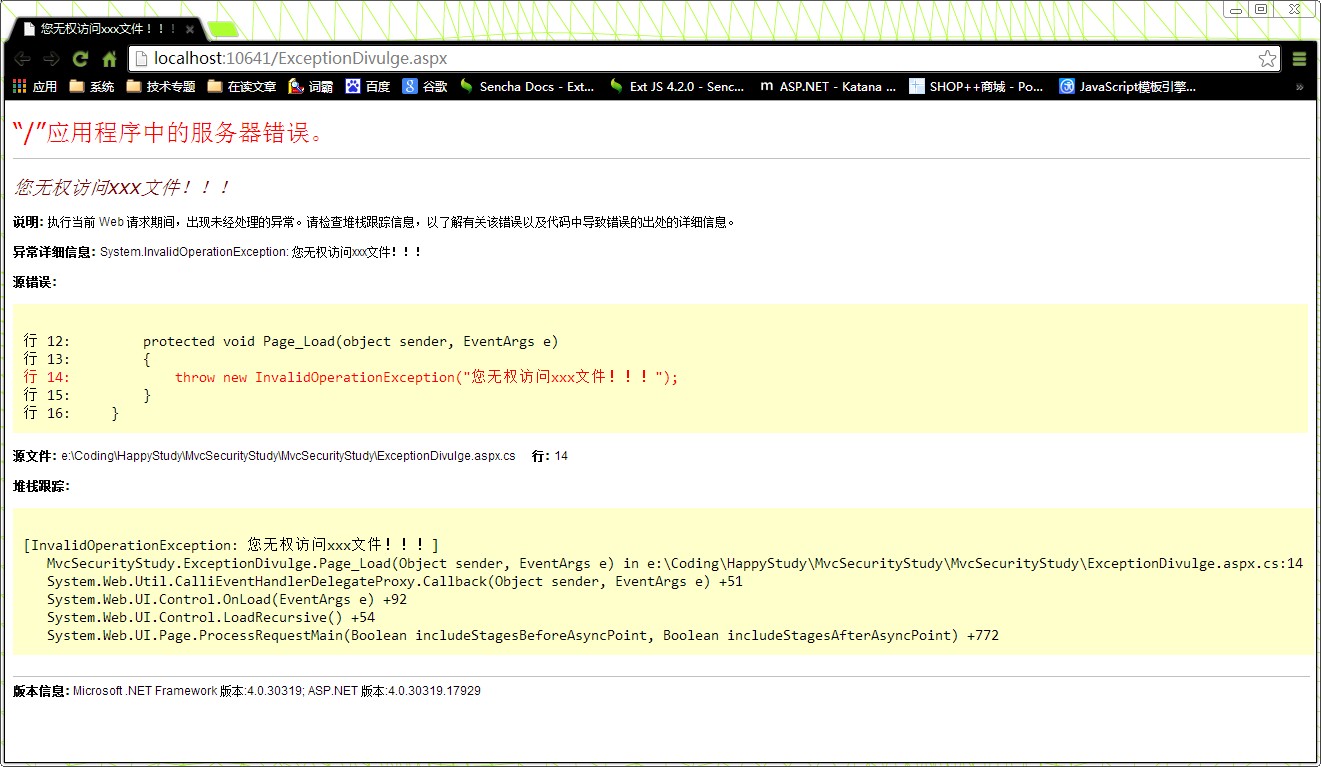Reload the page with the refresh icon
The image size is (1321, 767).
pyautogui.click(x=80, y=59)
